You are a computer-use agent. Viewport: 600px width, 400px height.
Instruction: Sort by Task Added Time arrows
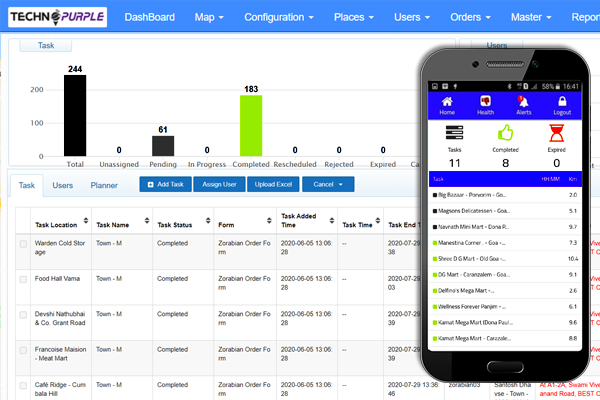click(332, 220)
